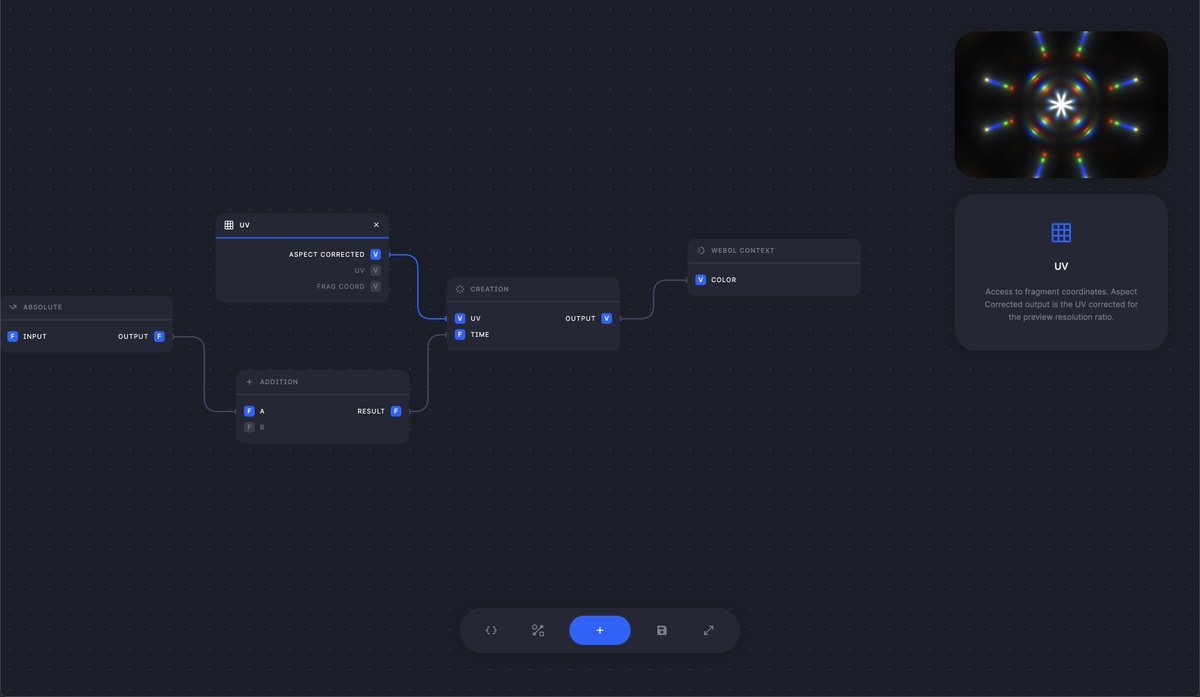The width and height of the screenshot is (1200, 697).
Task: Click the Frag Coord output port
Action: click(x=376, y=286)
